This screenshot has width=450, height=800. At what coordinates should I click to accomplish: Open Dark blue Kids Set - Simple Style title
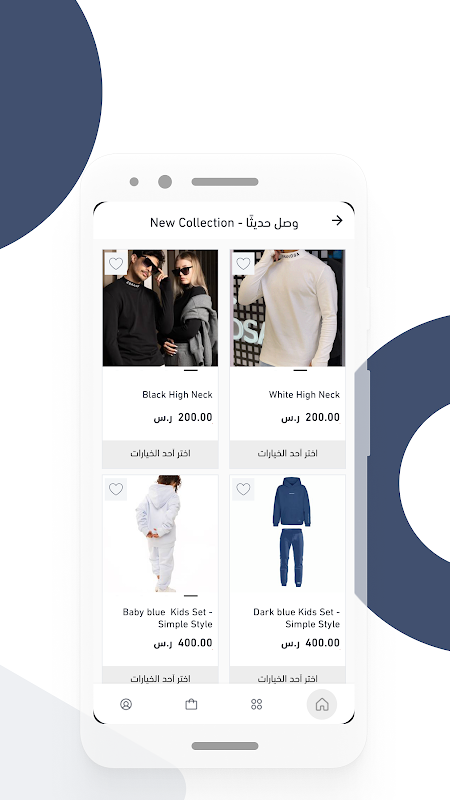pos(296,618)
